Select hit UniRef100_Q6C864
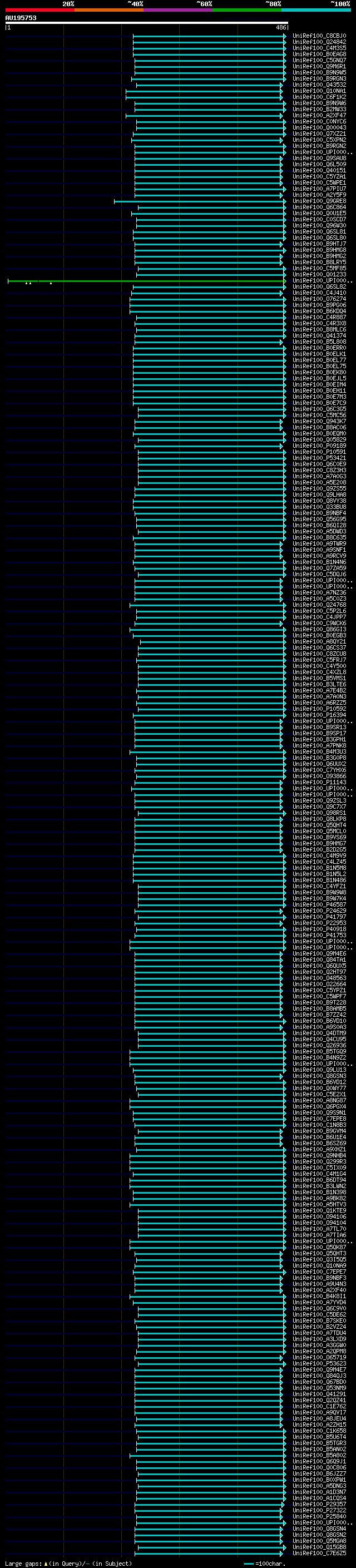The width and height of the screenshot is (356, 1568). tap(319, 207)
